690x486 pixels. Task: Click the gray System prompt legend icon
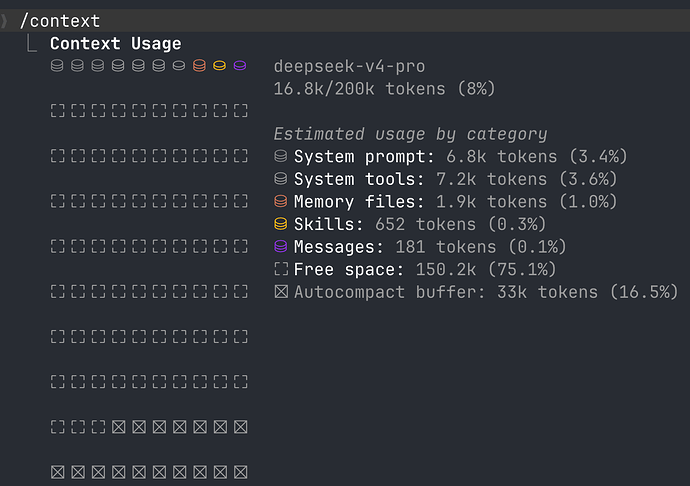[x=281, y=156]
